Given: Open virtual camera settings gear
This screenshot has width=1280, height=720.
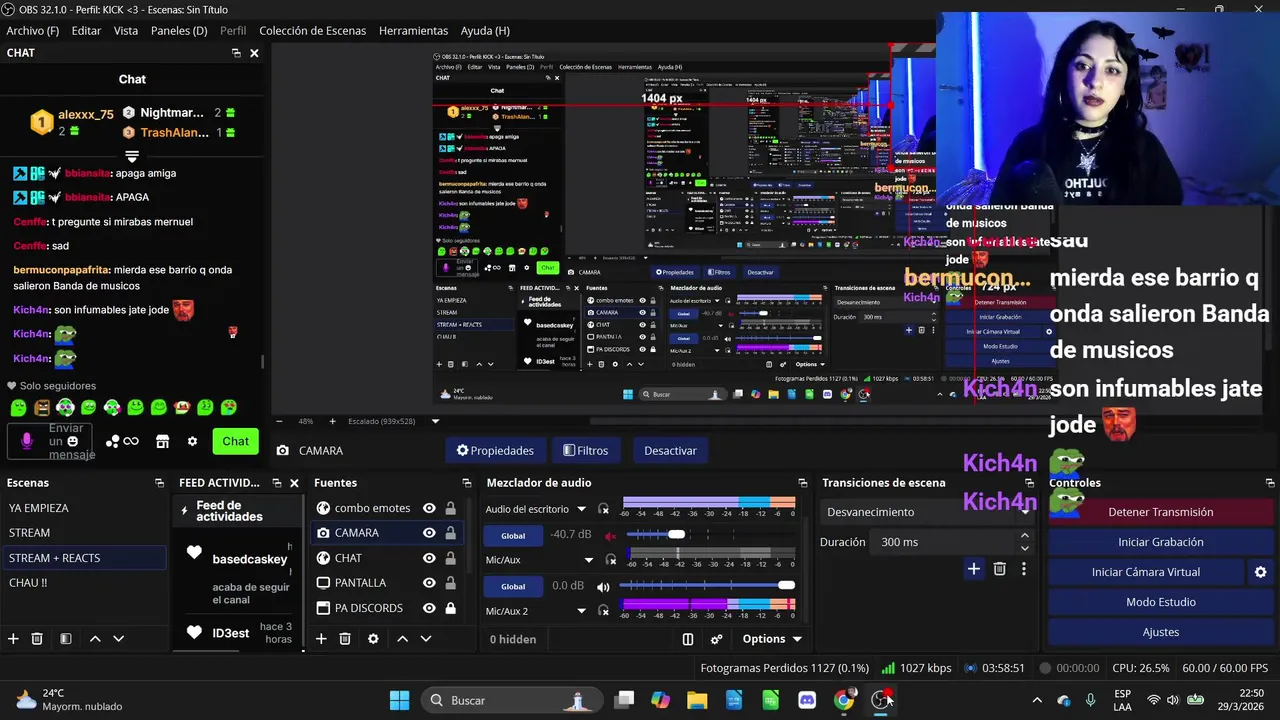Looking at the screenshot, I should pos(1260,572).
